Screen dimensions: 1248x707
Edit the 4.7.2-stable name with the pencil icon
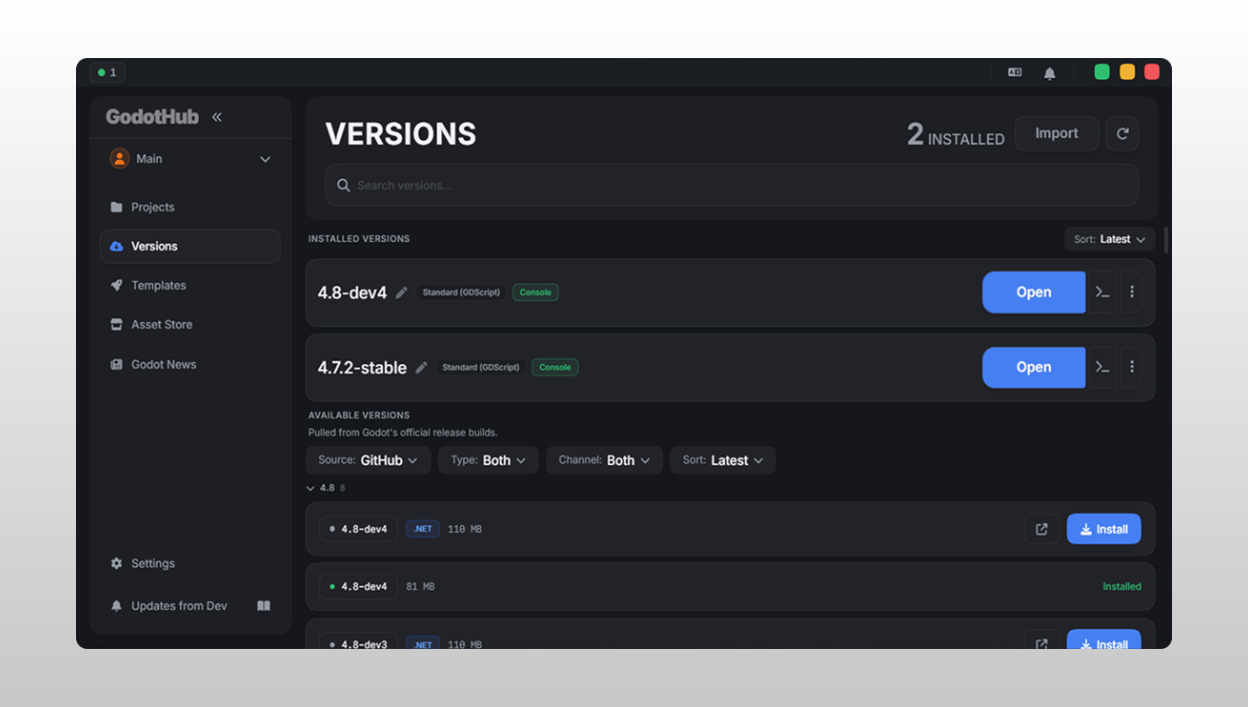point(422,368)
